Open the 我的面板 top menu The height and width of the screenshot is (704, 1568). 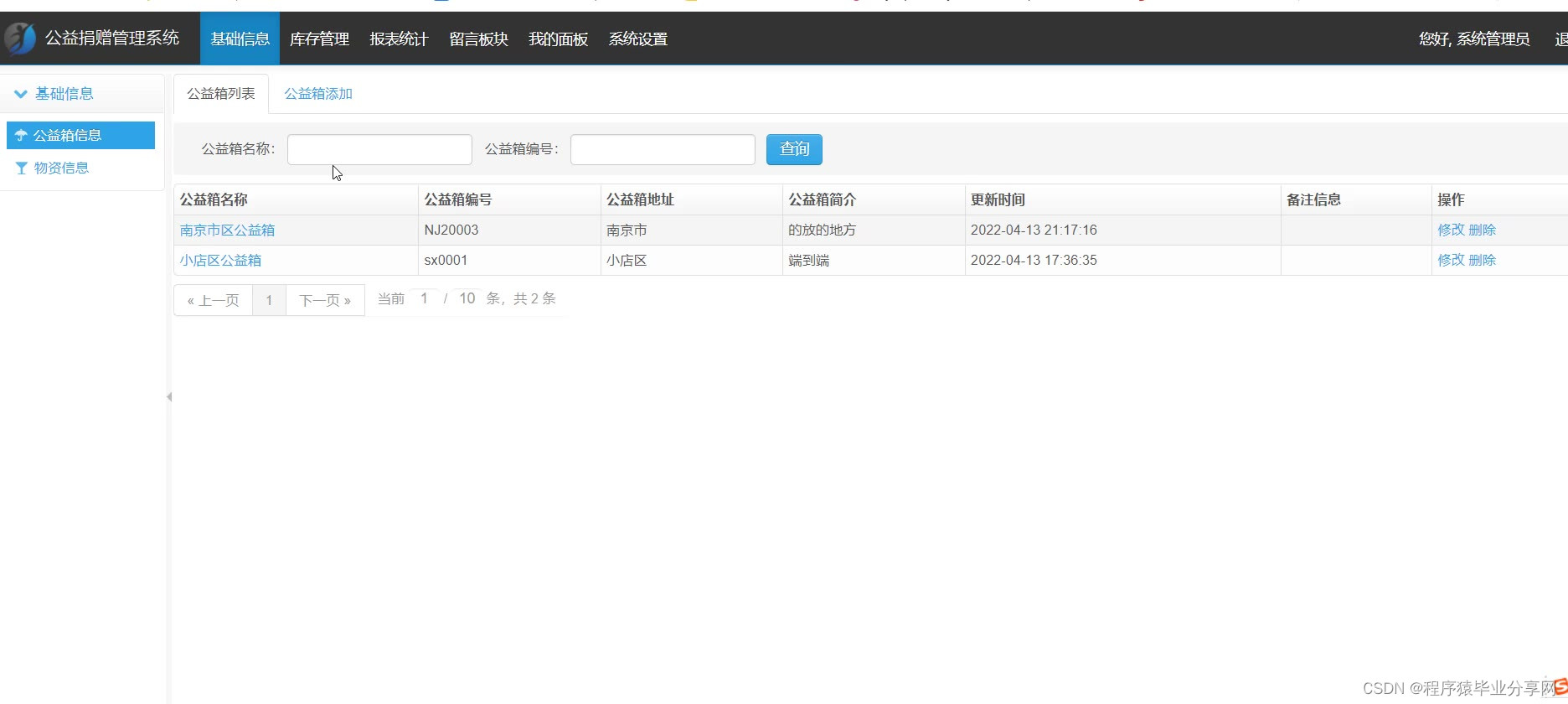(558, 39)
